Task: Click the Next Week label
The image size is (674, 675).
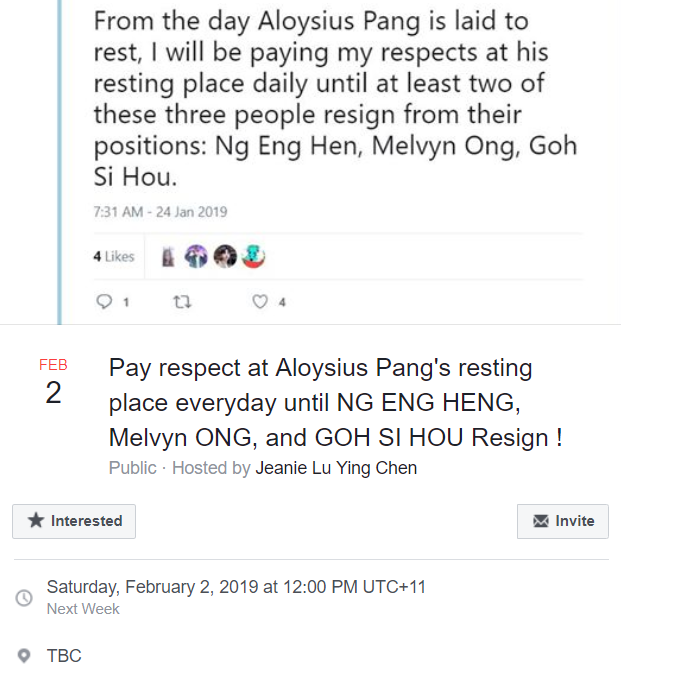Action: pos(83,609)
